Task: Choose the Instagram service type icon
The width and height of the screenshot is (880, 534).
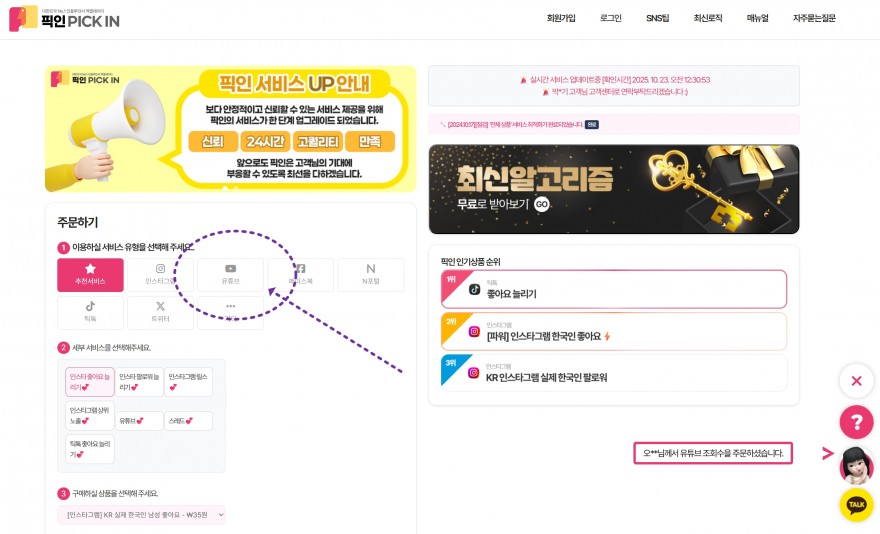Action: tap(161, 275)
